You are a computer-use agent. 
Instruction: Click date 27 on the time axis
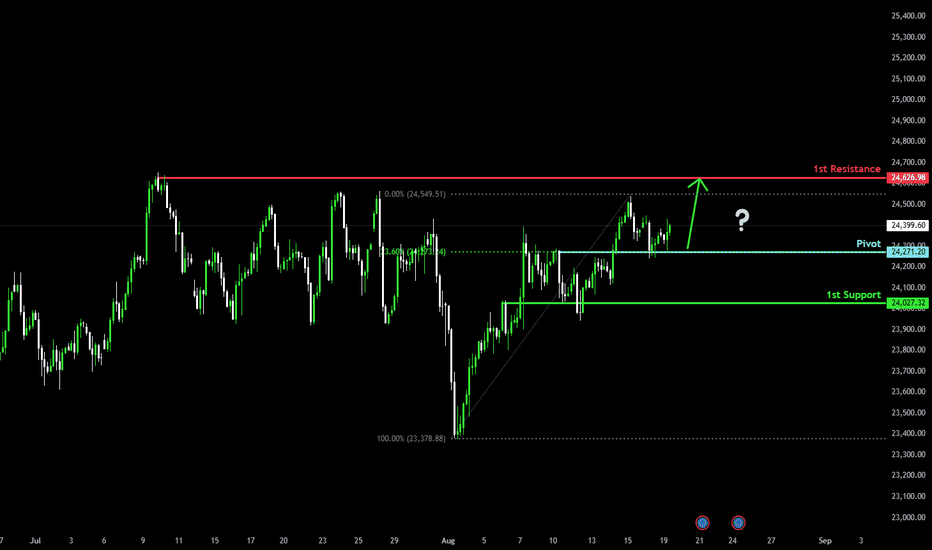pyautogui.click(x=771, y=540)
